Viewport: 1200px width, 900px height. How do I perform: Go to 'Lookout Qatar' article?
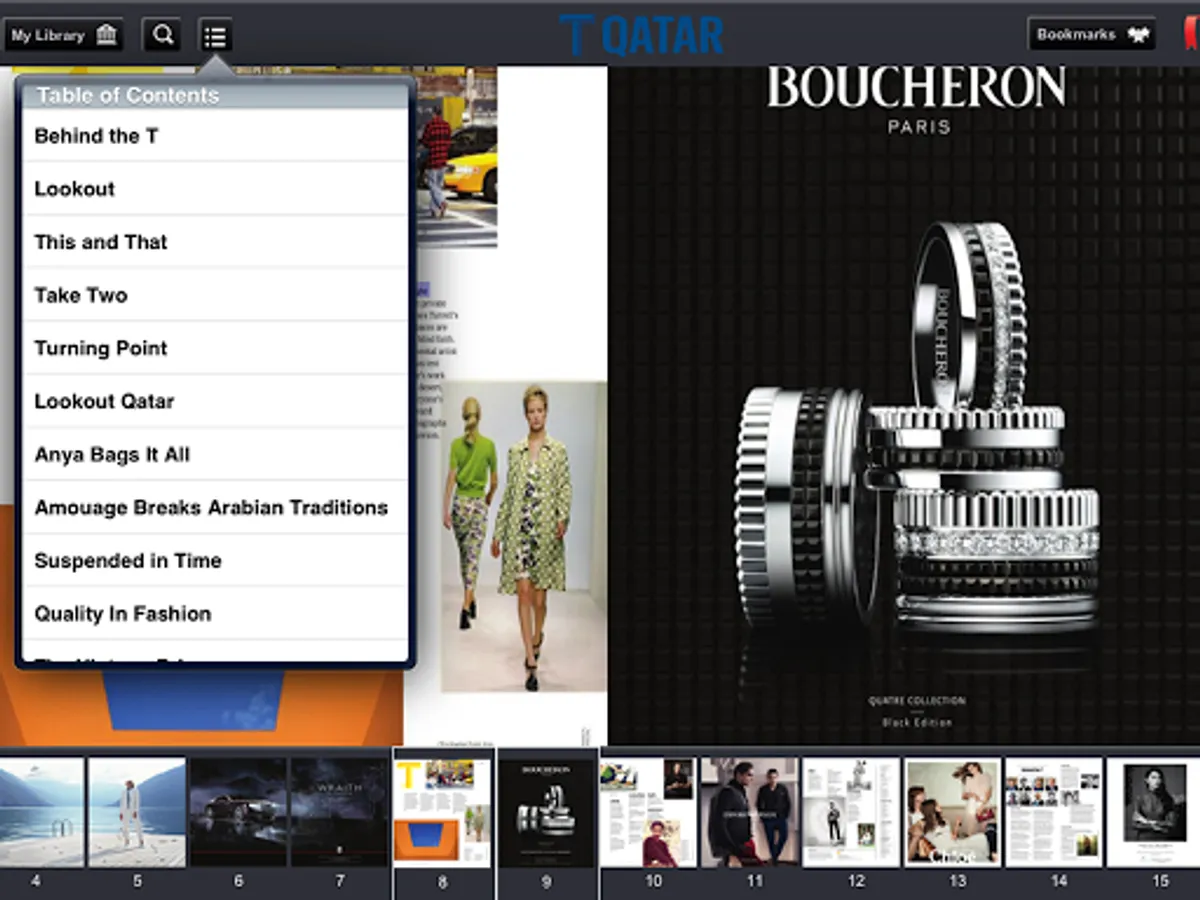tap(215, 401)
